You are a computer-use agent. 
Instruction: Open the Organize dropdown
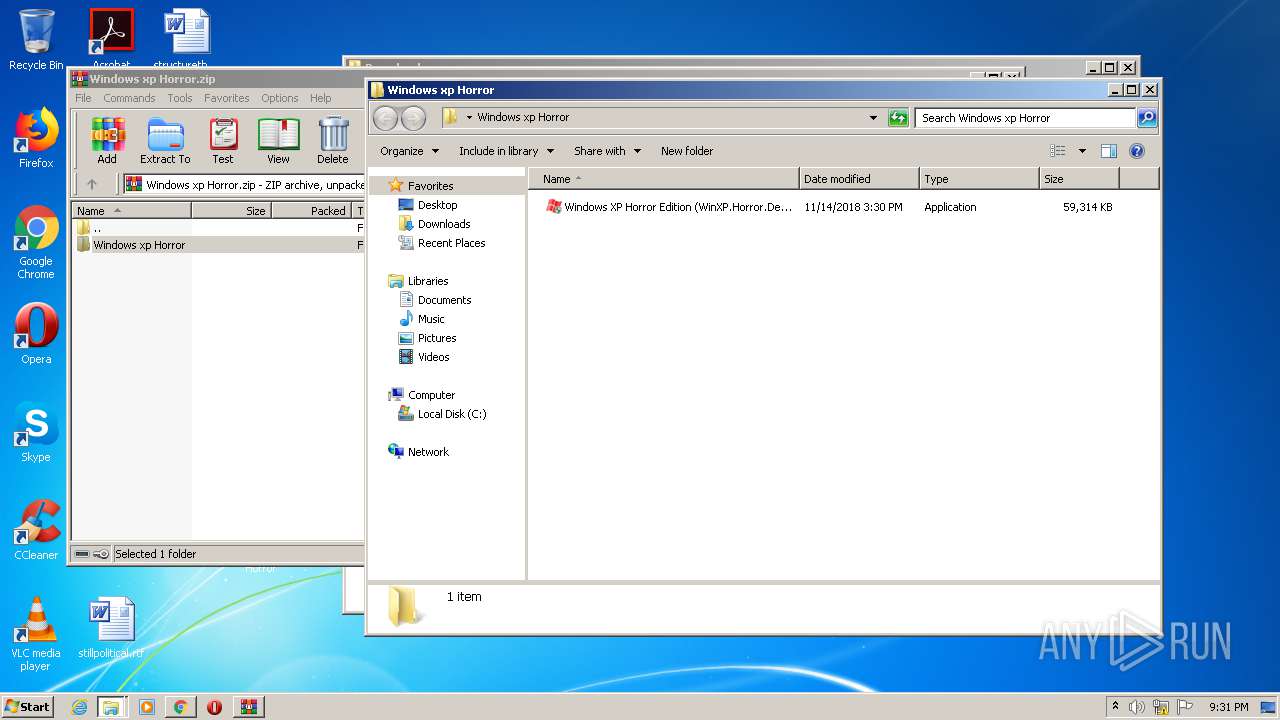409,151
